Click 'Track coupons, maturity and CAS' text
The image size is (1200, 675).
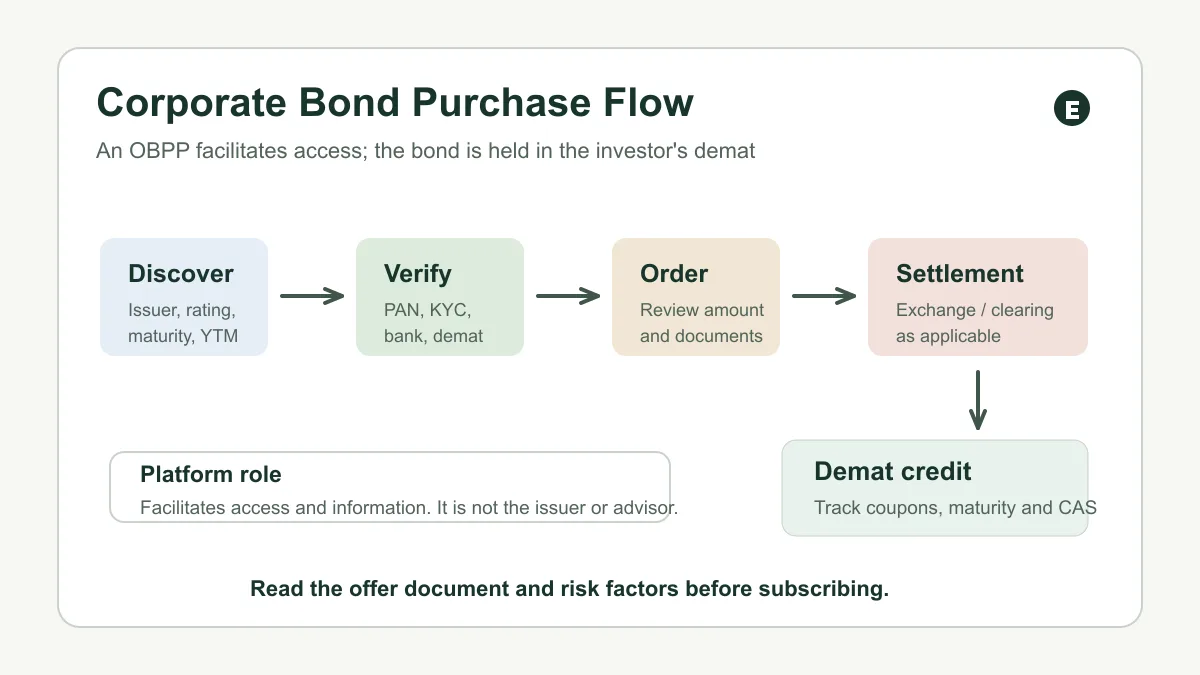pyautogui.click(x=955, y=508)
